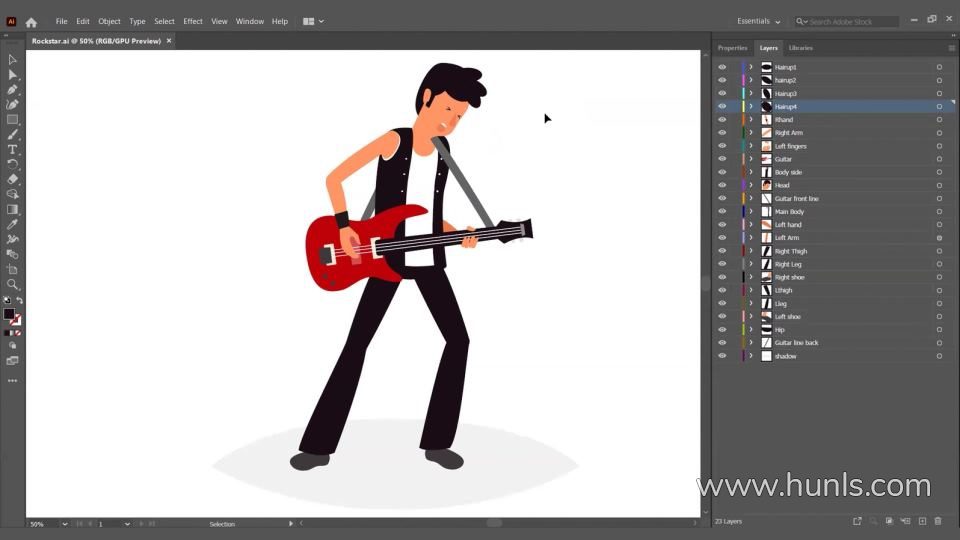Viewport: 960px width, 540px height.
Task: Open the Libraries tab
Action: [800, 48]
